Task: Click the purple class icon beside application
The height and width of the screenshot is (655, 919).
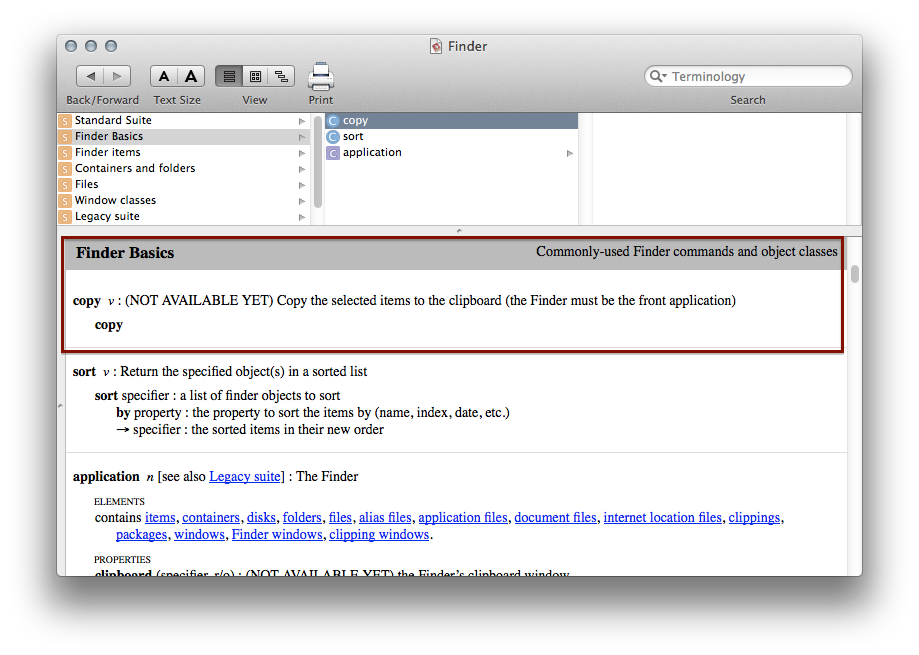Action: click(333, 153)
